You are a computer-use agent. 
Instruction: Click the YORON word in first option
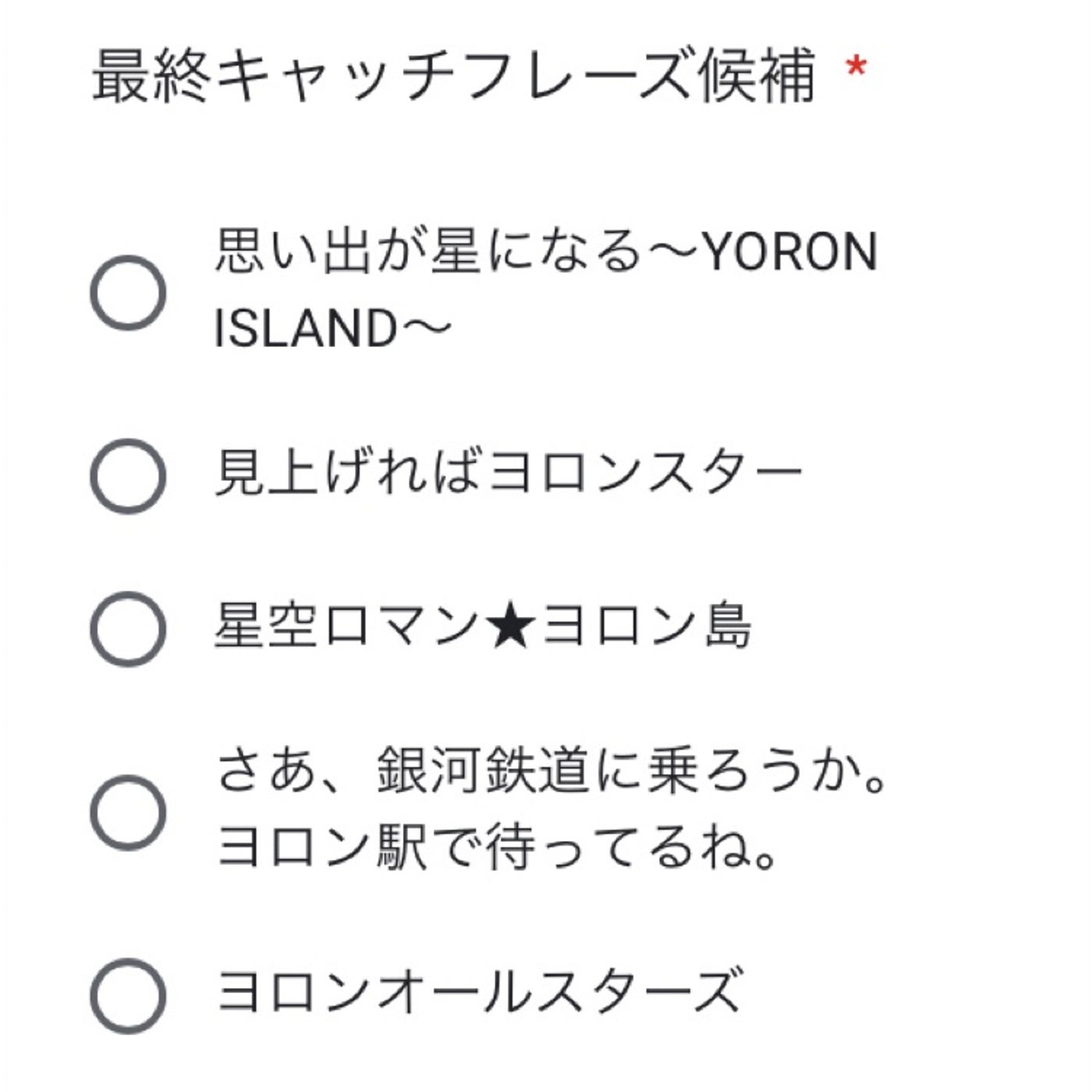790,253
